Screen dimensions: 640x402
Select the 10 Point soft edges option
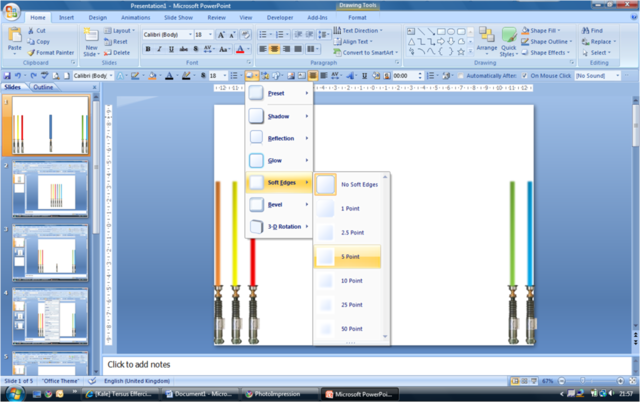pos(351,281)
